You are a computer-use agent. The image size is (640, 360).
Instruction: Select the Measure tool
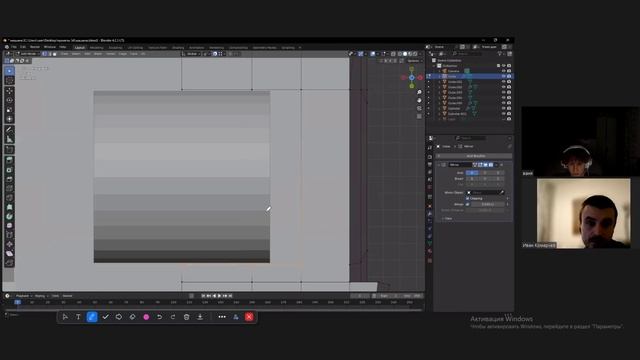9,139
